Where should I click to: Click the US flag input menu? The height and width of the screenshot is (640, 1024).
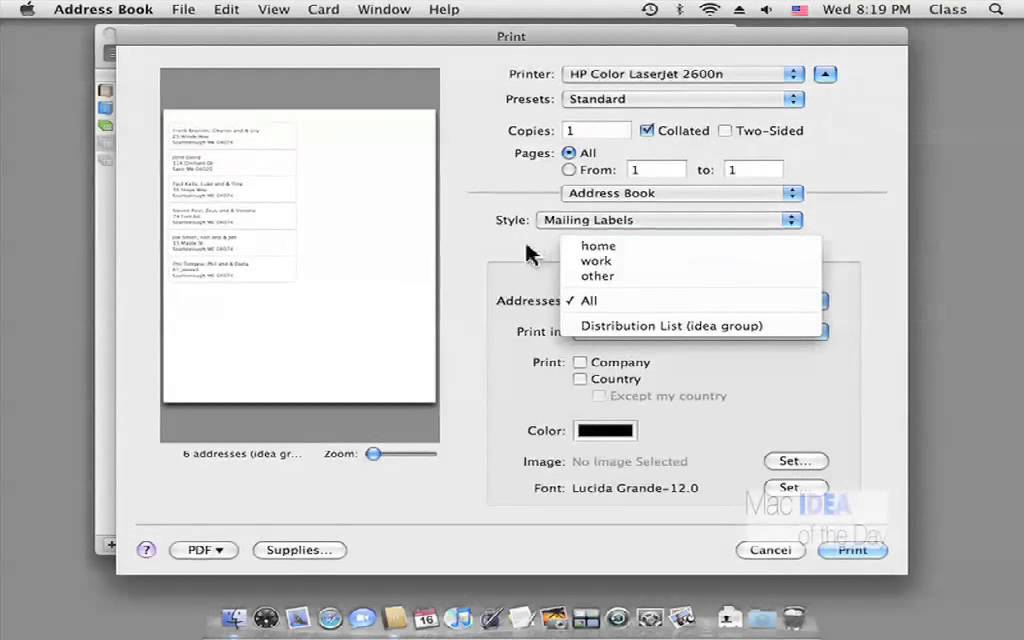click(799, 10)
